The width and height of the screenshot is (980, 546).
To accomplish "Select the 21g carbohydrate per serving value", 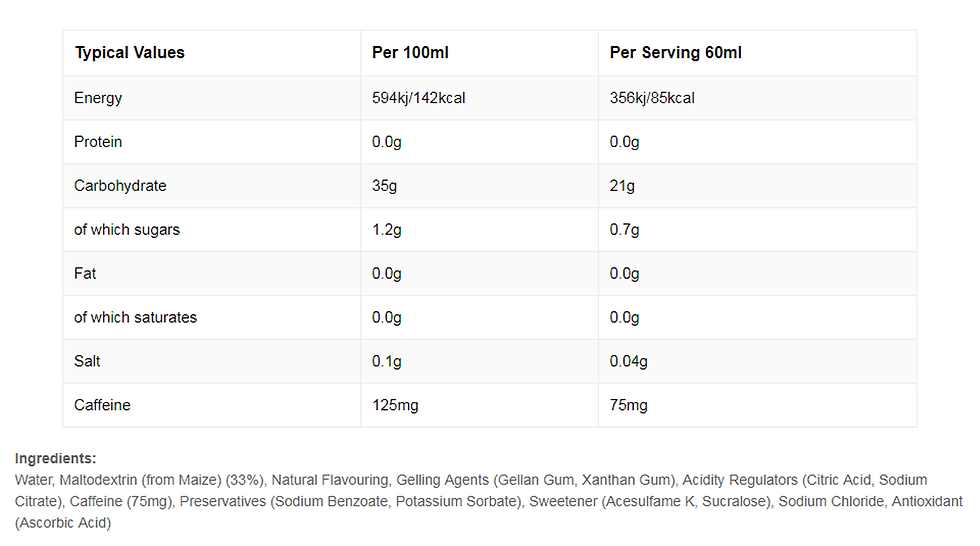I will point(622,186).
